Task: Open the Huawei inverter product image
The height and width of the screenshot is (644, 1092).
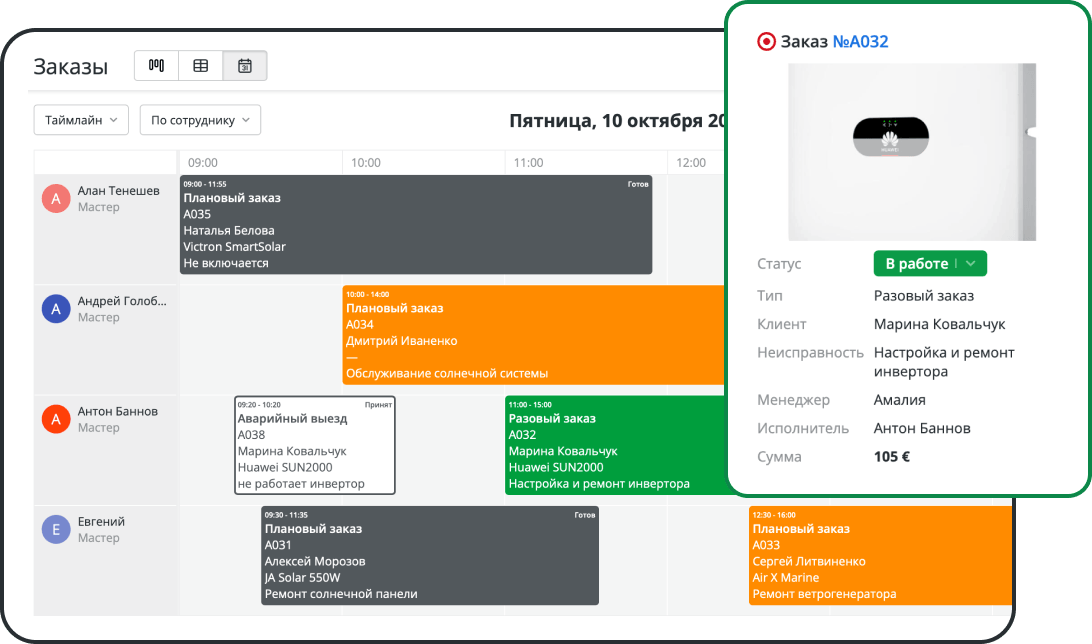Action: point(912,152)
